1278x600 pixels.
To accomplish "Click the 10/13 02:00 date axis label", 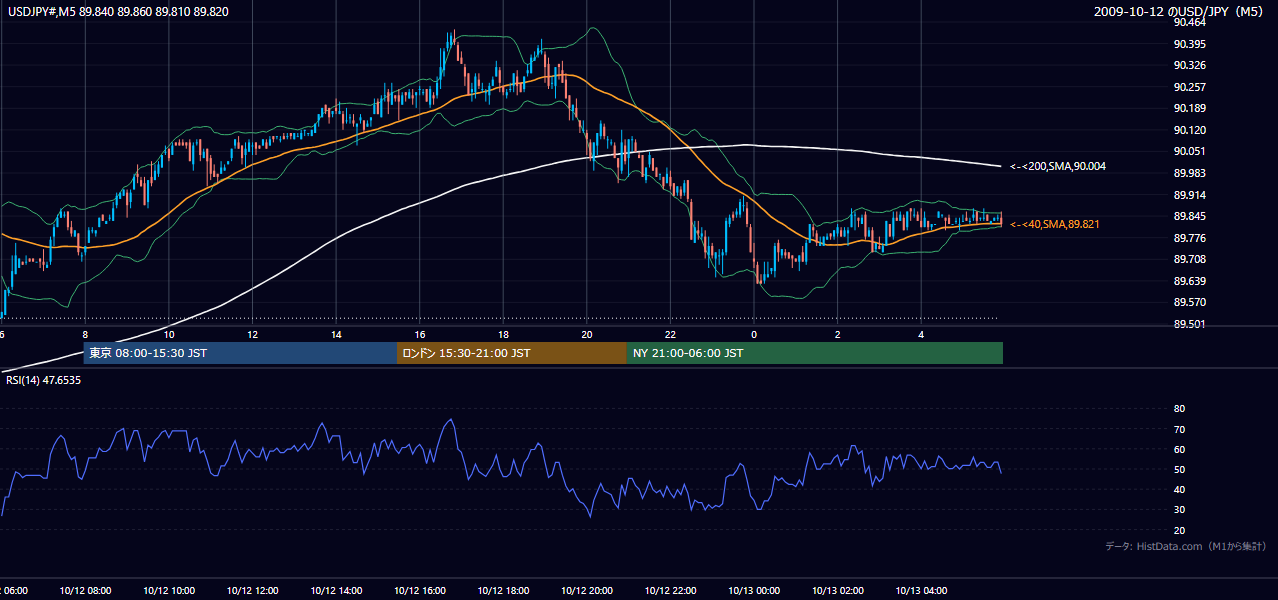I will pos(838,590).
